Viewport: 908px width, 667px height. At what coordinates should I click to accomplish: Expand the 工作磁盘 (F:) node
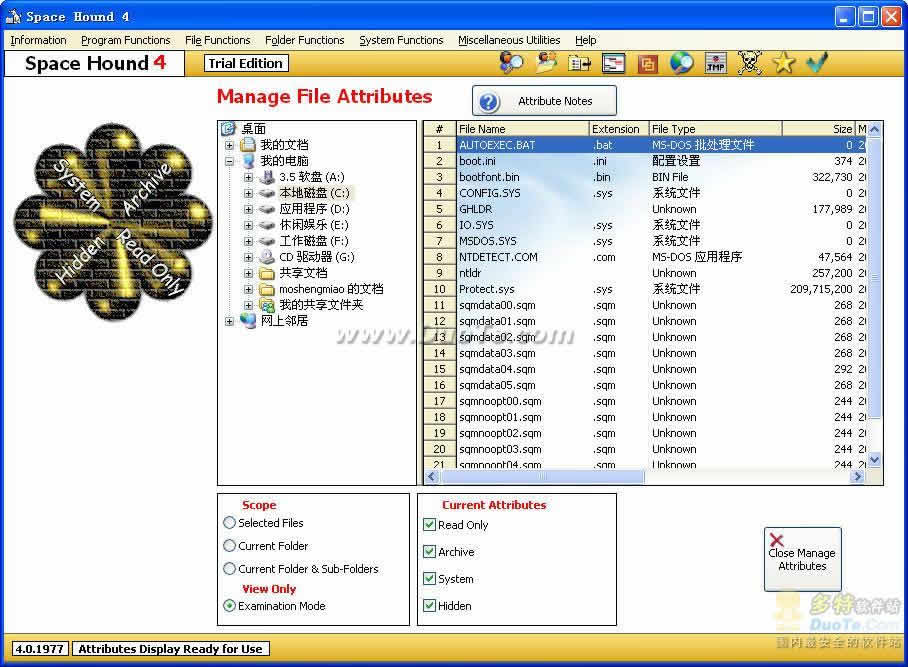click(248, 241)
